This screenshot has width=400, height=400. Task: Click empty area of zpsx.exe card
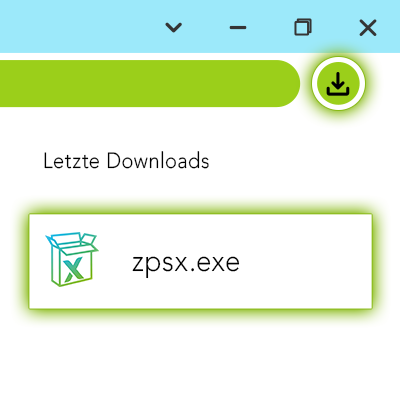(x=305, y=262)
